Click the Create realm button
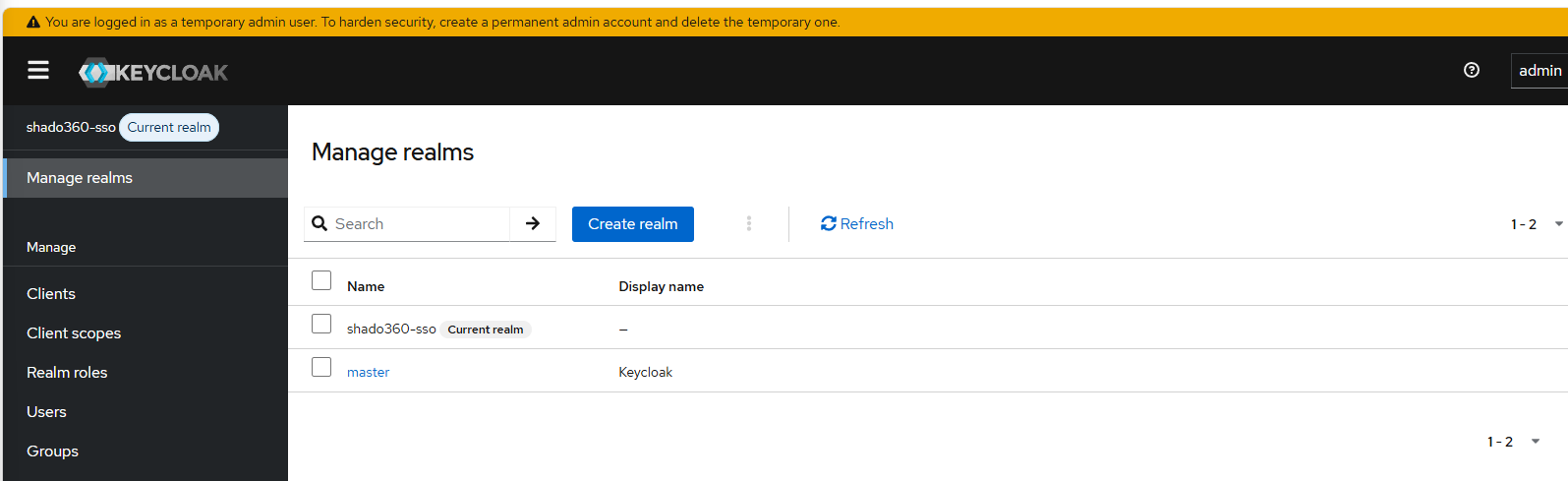 (x=633, y=223)
